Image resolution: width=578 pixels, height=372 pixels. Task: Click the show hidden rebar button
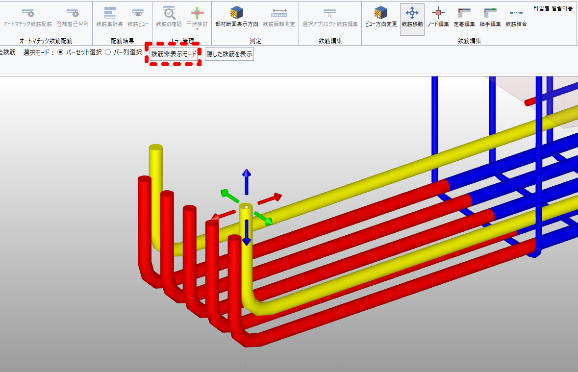pos(229,54)
